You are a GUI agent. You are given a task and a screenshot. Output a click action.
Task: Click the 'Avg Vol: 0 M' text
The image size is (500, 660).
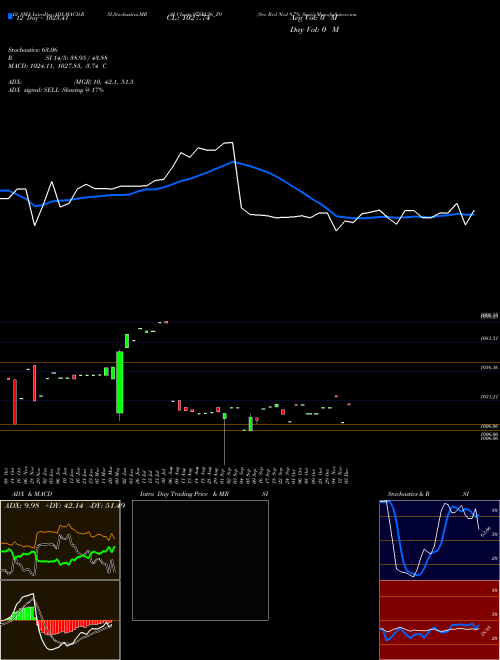pos(314,18)
